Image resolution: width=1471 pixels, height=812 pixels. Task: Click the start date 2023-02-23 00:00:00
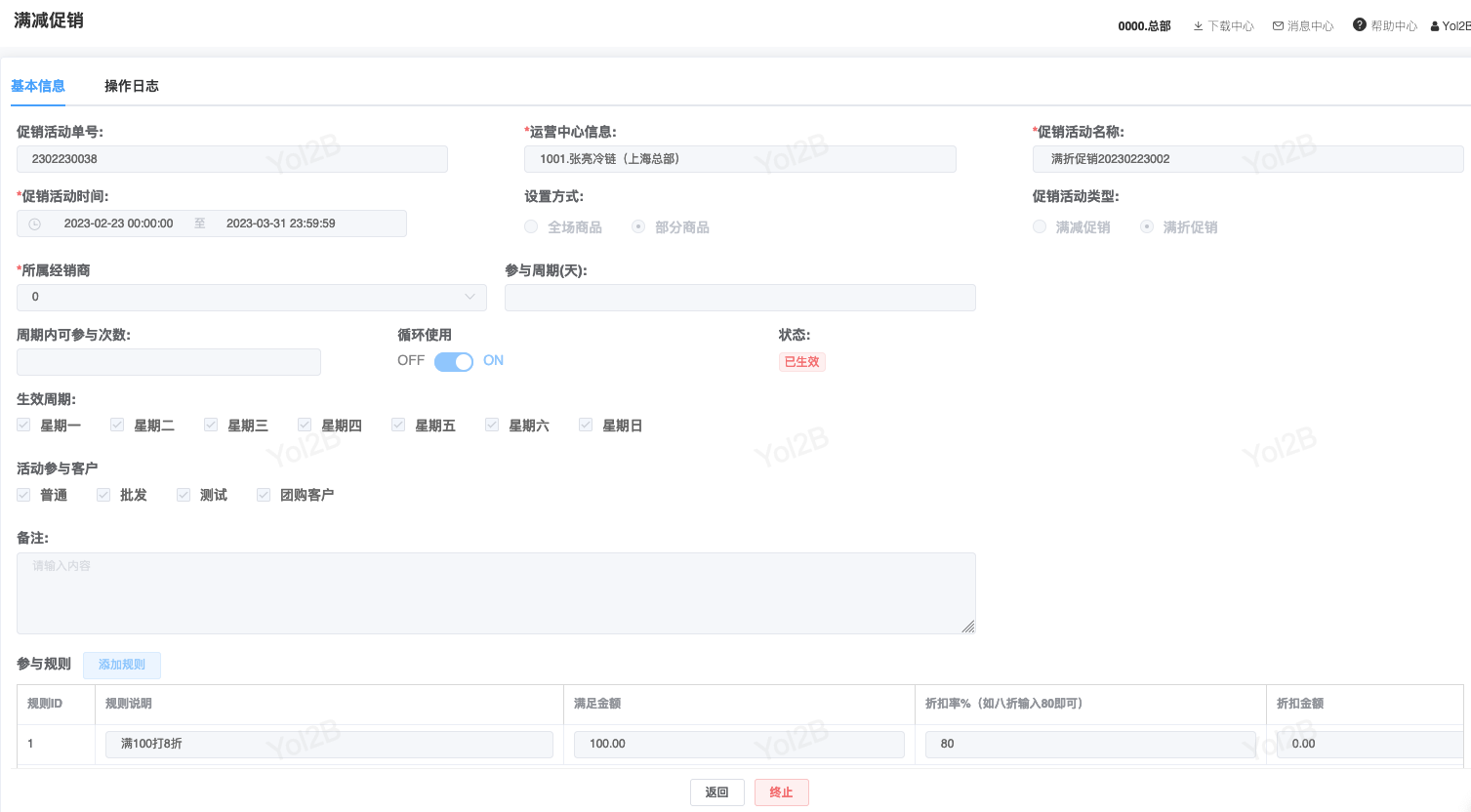point(119,223)
